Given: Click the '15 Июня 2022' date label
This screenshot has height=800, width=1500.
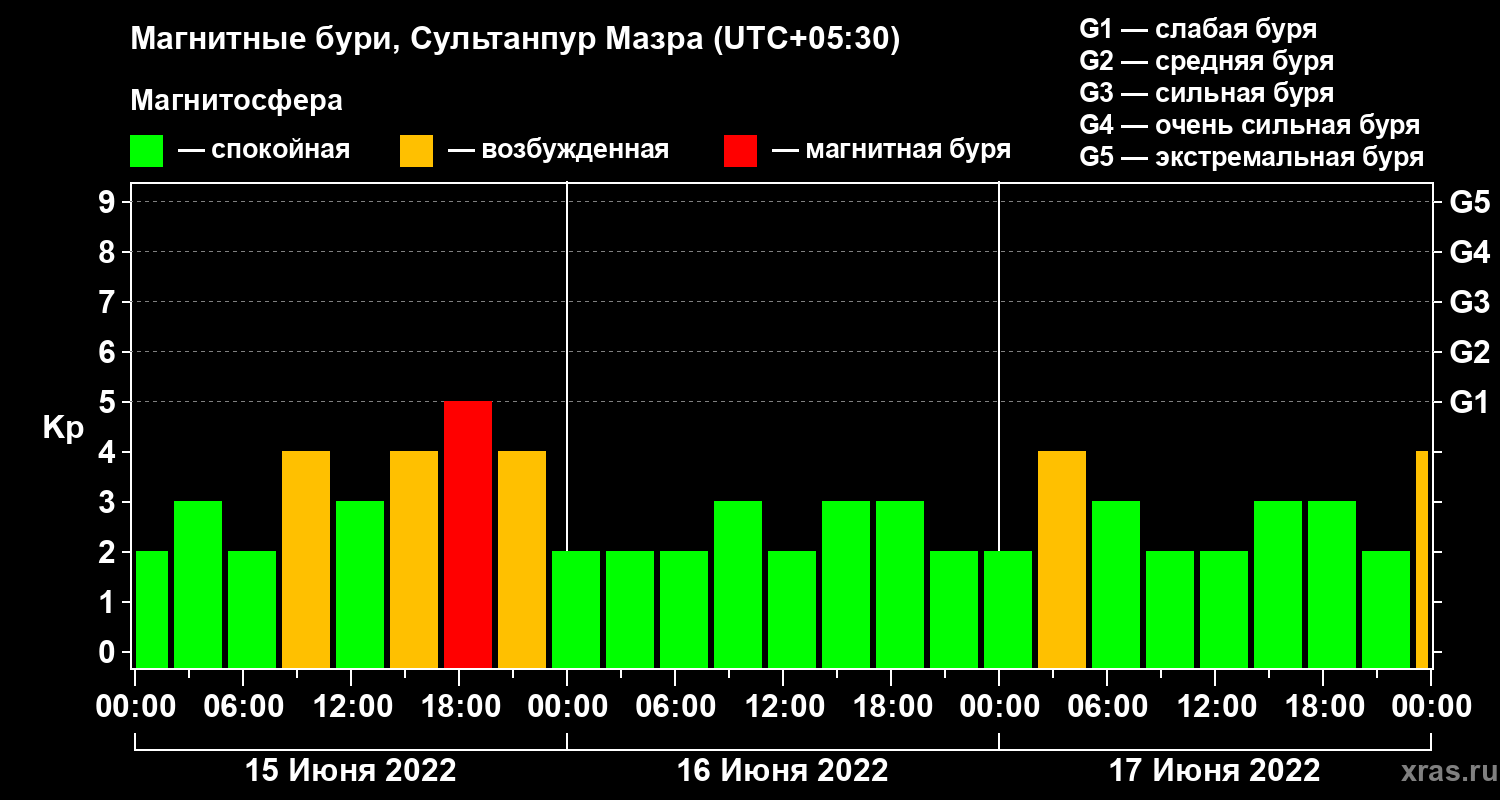Looking at the screenshot, I should click(x=351, y=771).
